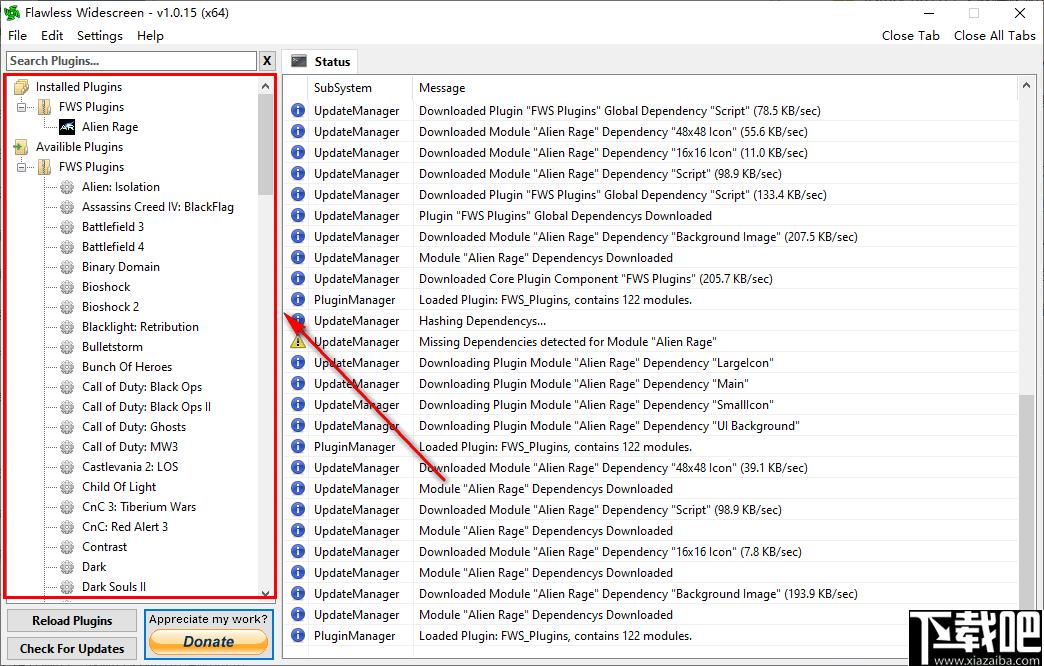Click the Donate button

[208, 642]
